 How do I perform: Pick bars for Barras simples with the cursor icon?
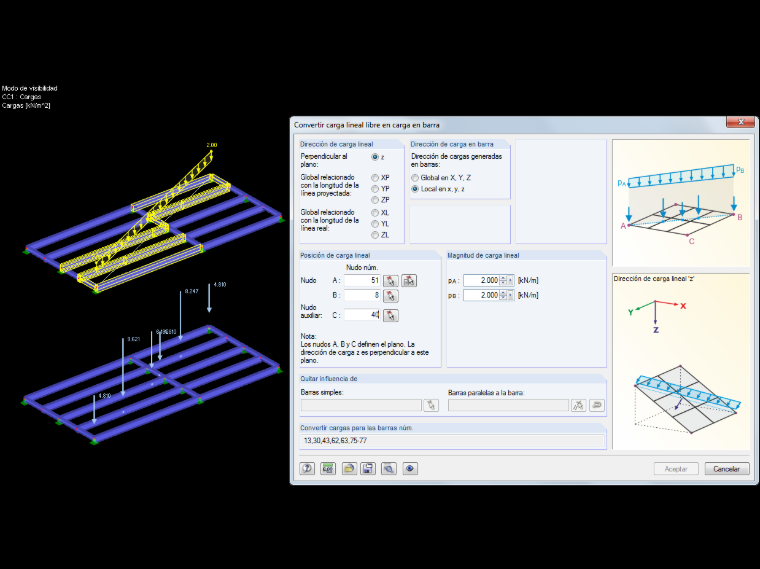coord(431,405)
